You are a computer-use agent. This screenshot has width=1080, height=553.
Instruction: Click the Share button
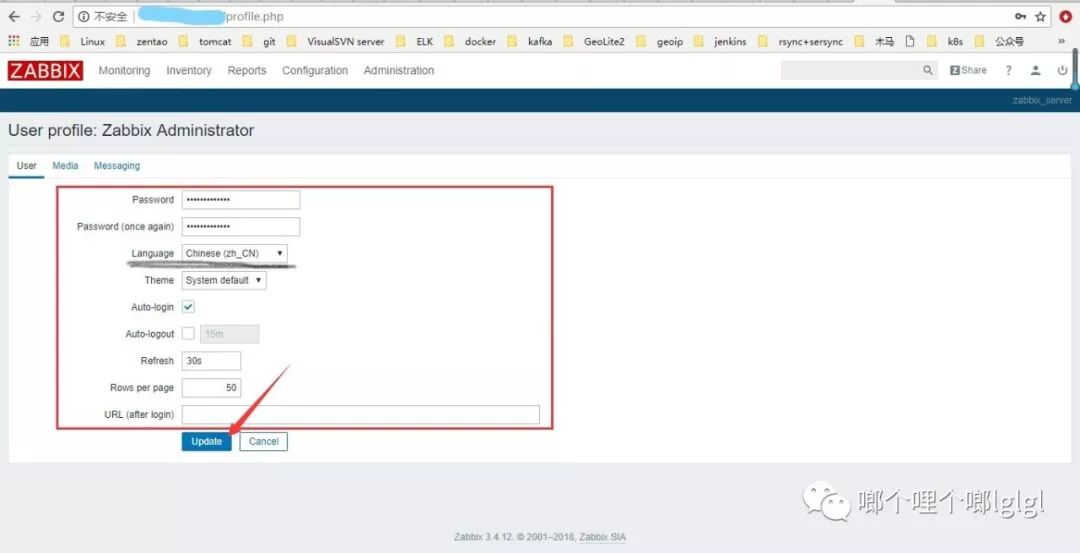tap(968, 70)
